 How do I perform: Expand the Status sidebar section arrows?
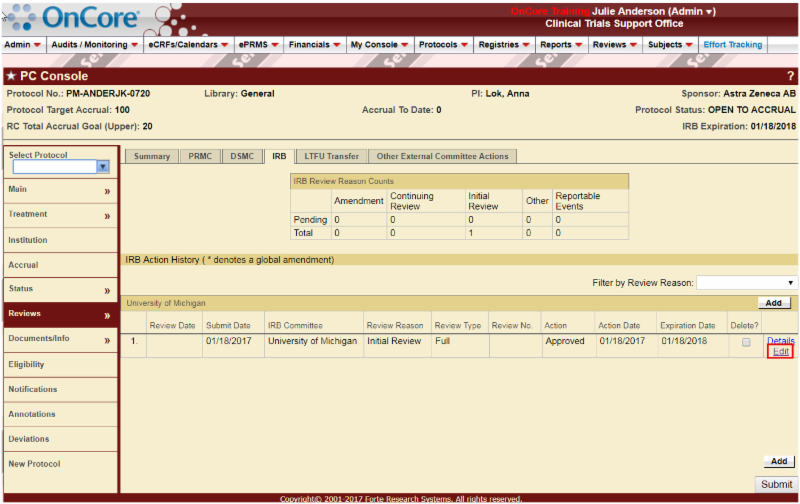[x=106, y=290]
